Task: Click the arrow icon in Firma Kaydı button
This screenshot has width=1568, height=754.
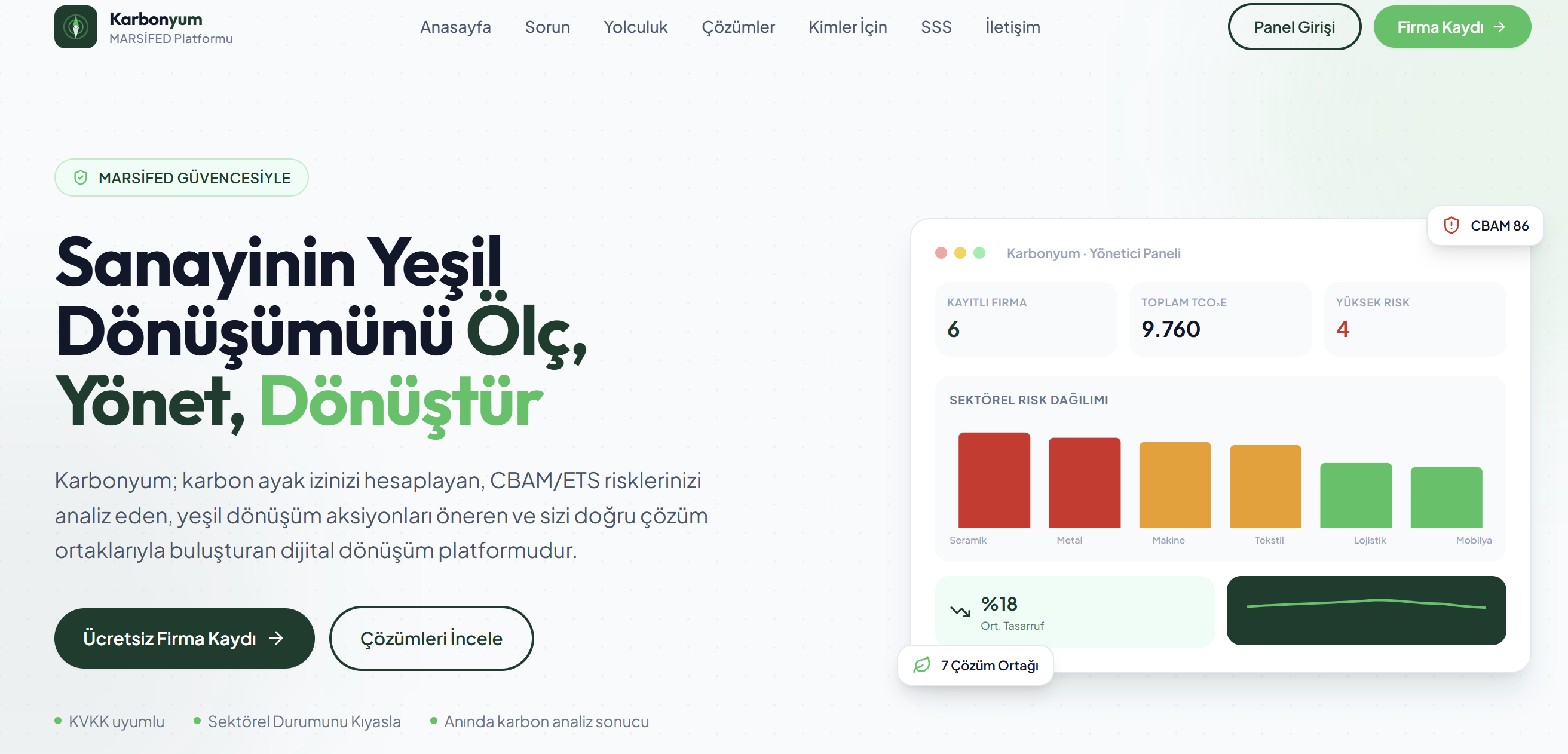Action: (x=1499, y=27)
